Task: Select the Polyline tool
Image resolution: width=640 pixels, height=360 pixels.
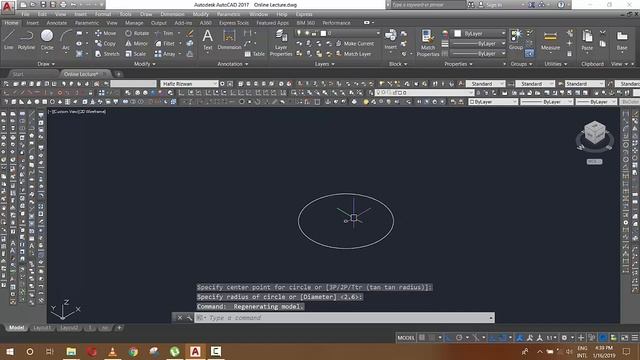Action: click(x=26, y=40)
